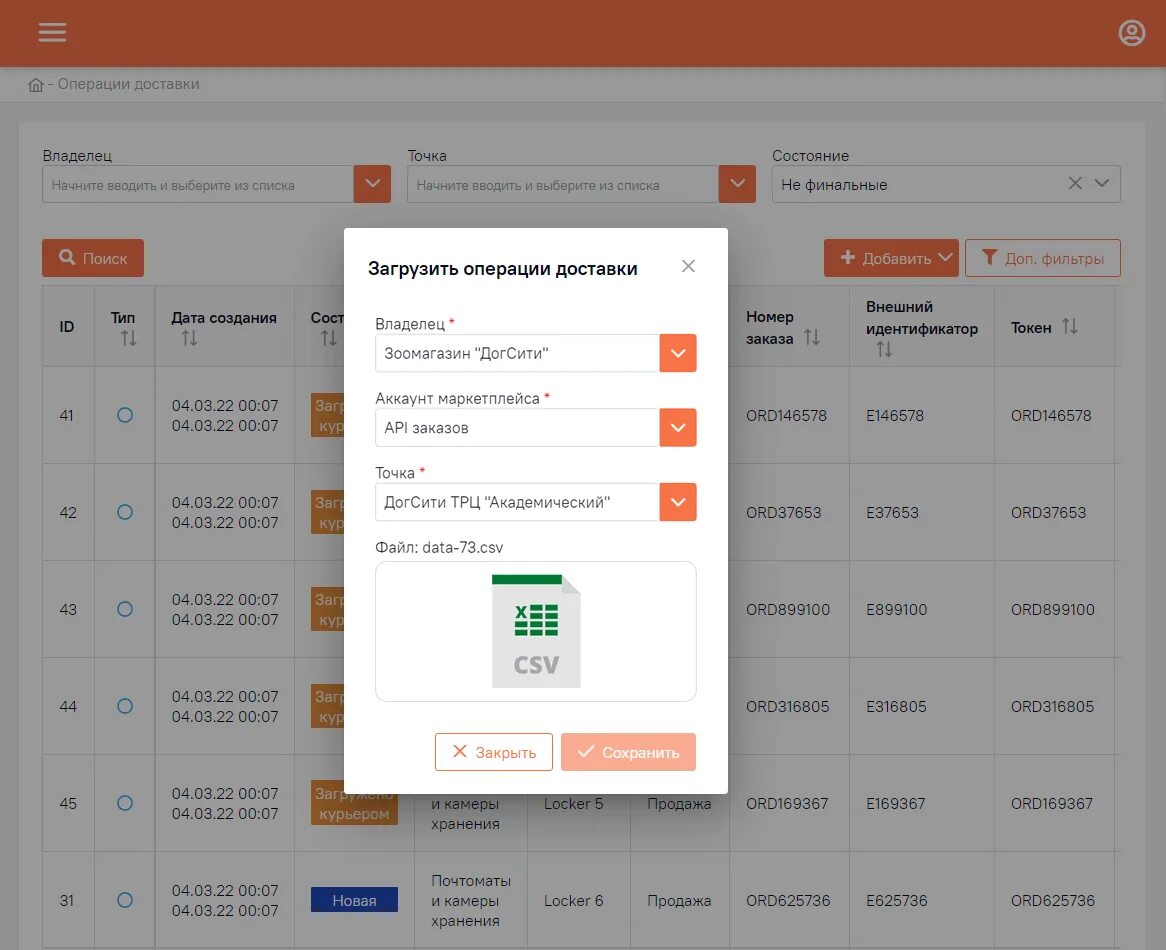Open the hamburger navigation menu
Screen dimensions: 1166x950
pos(52,32)
